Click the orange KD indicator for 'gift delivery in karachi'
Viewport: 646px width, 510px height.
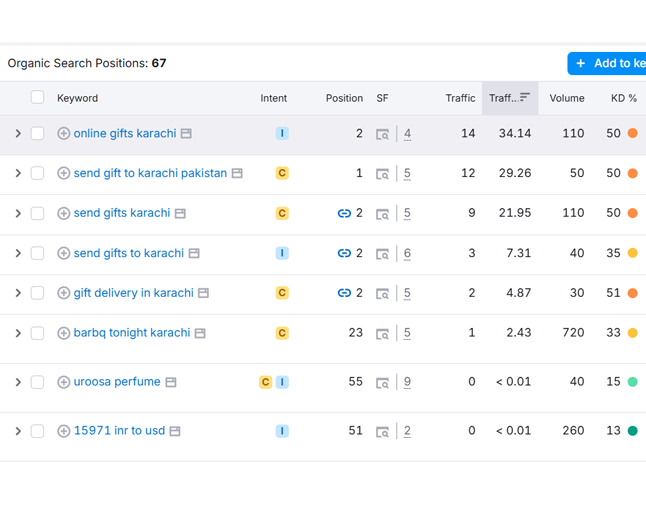click(632, 293)
